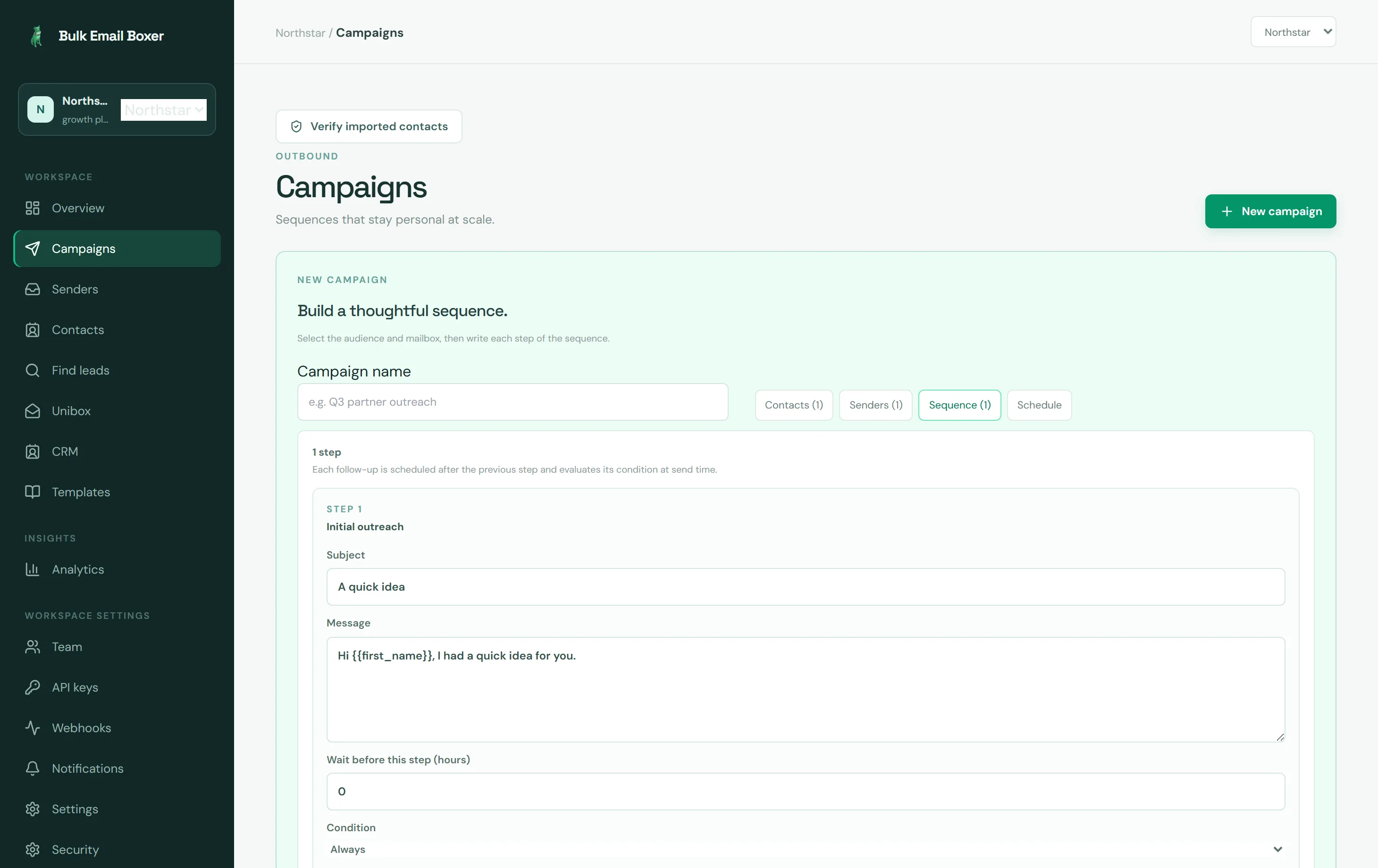
Task: Click the Security sidebar icon
Action: click(33, 850)
